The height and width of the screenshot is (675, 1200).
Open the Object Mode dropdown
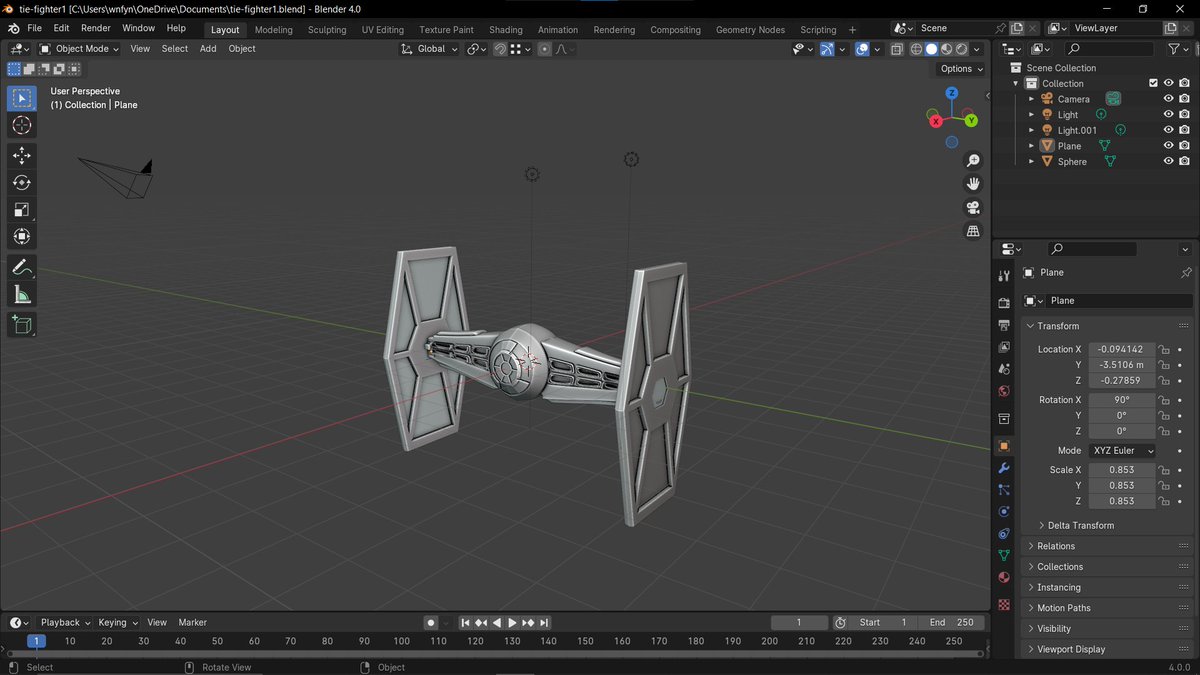[79, 48]
